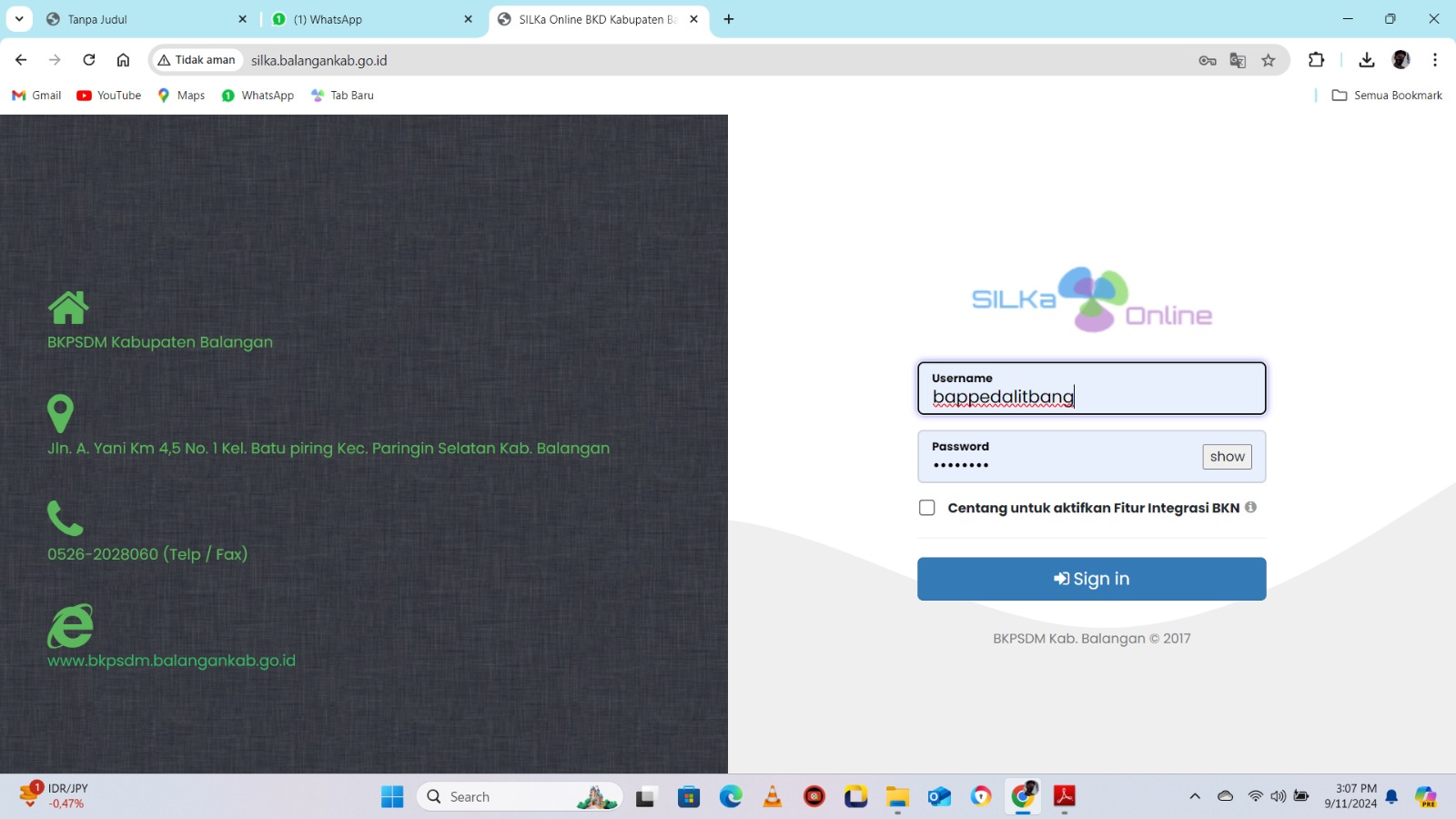Bookmark this page with the star

tap(1269, 60)
